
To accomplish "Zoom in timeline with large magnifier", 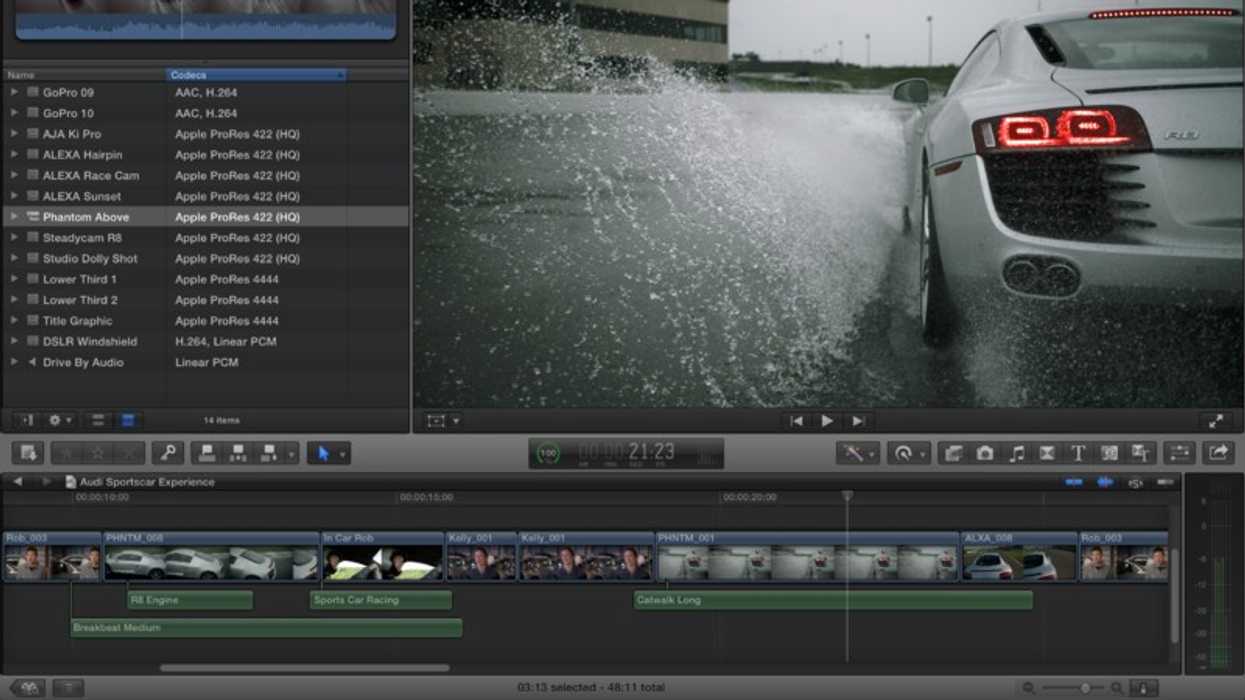I will coord(1116,688).
